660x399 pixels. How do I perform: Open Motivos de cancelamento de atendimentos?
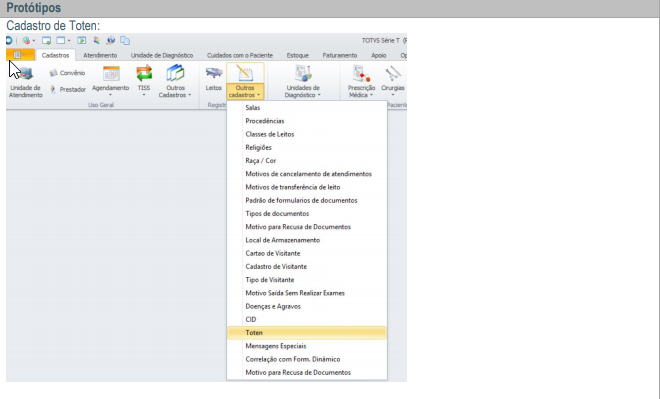coord(307,174)
